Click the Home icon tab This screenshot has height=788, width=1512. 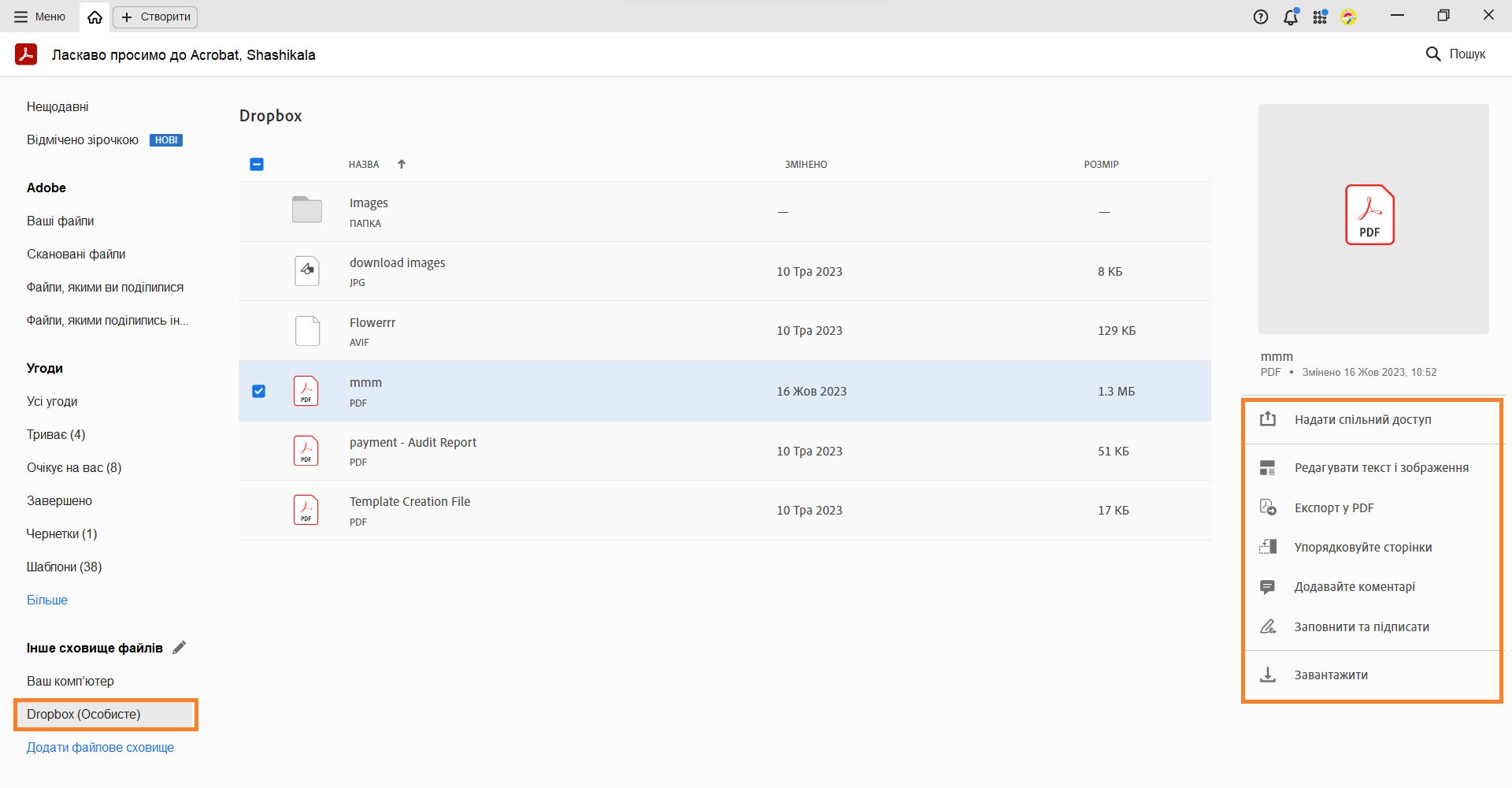94,17
